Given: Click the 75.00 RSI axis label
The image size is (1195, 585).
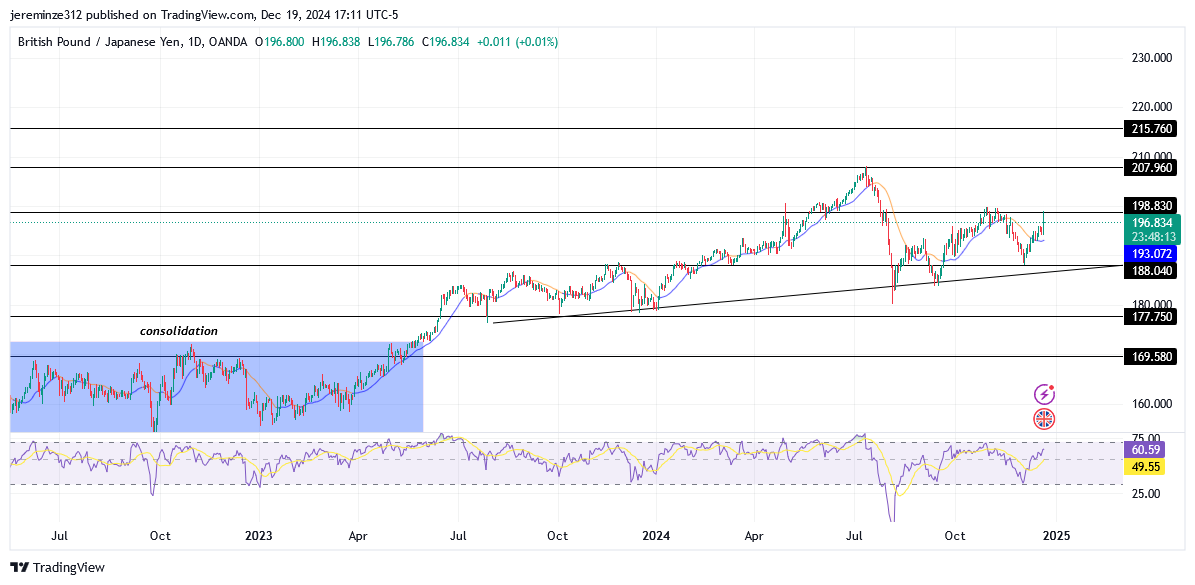Looking at the screenshot, I should click(1145, 438).
